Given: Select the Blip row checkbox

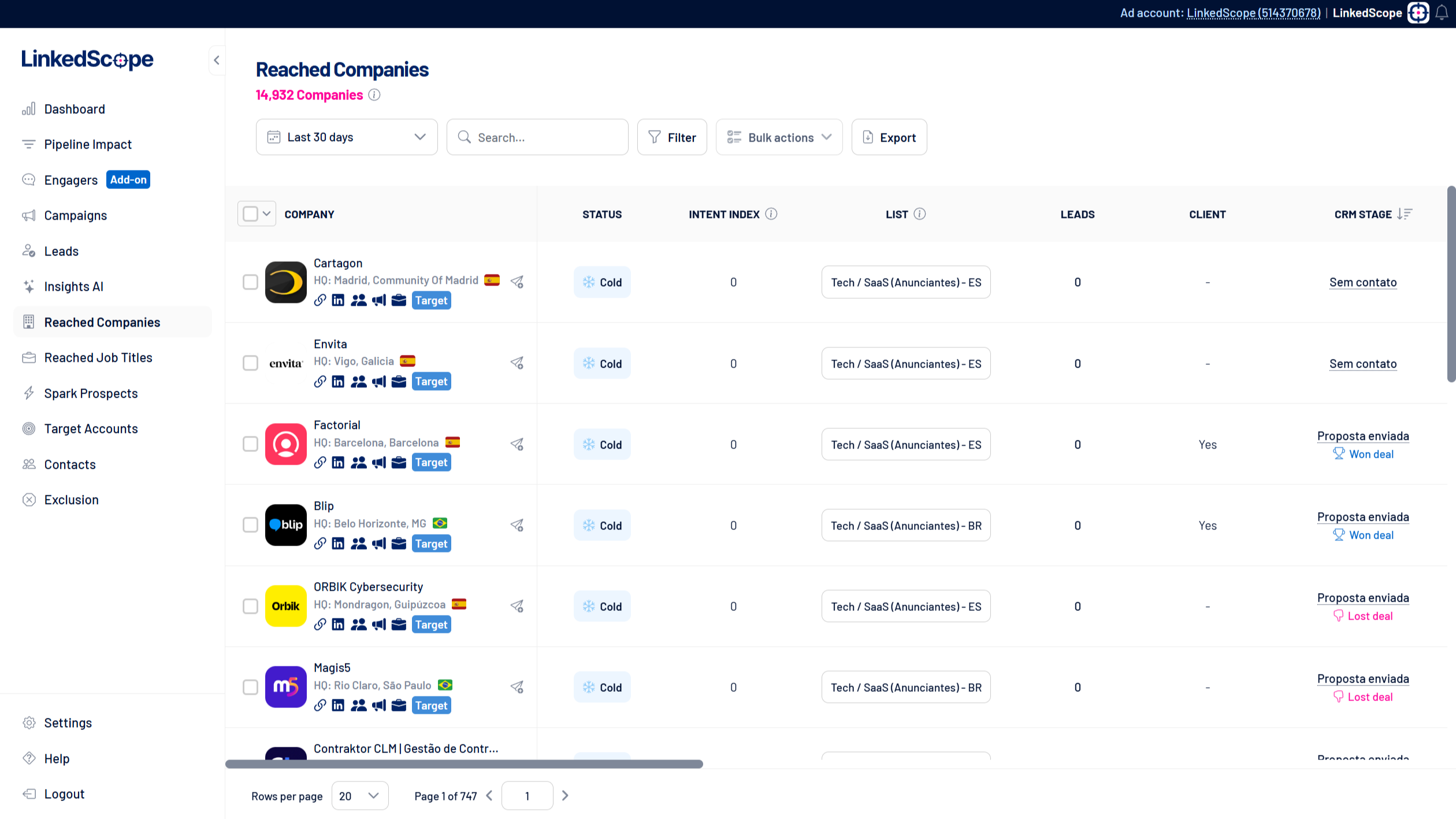Looking at the screenshot, I should point(250,525).
